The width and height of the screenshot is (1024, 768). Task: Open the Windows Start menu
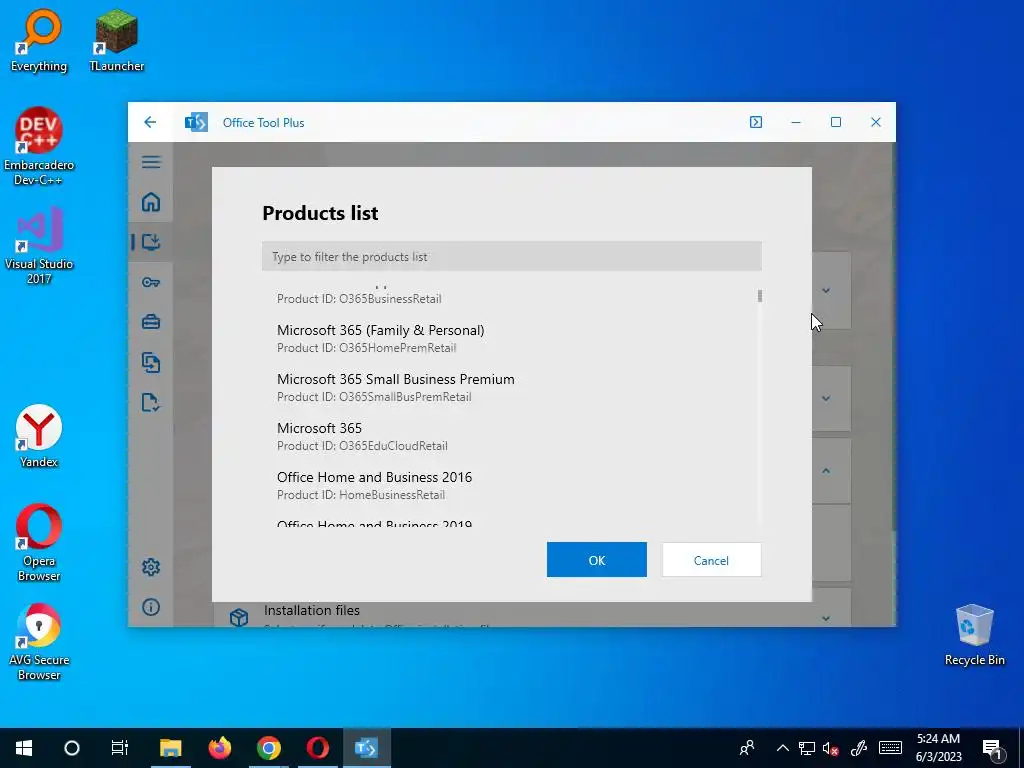coord(24,748)
